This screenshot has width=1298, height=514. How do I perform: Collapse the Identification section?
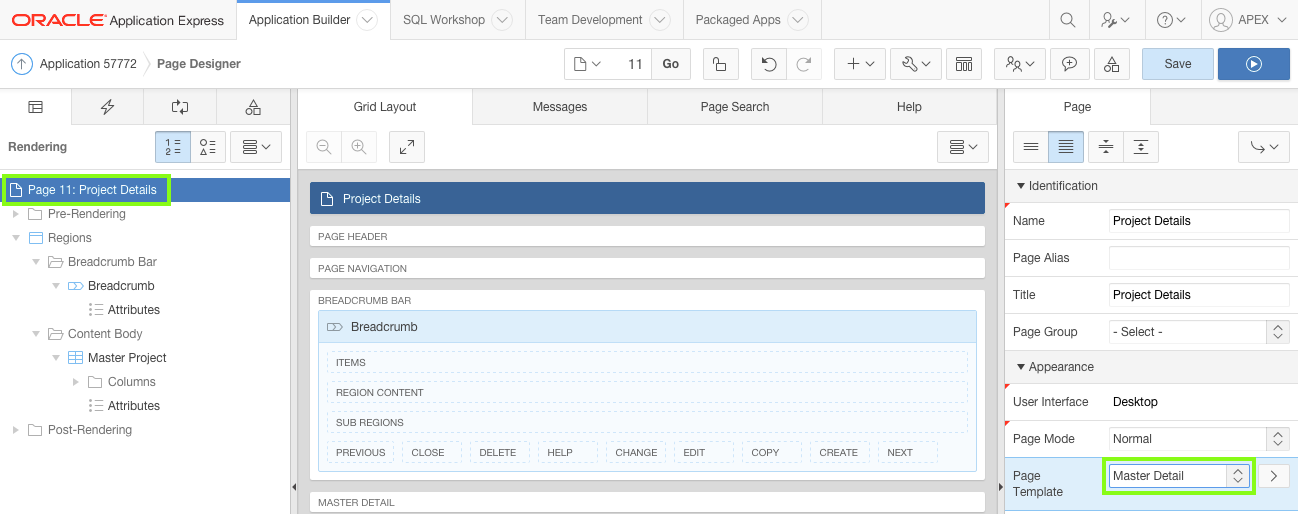(1021, 186)
